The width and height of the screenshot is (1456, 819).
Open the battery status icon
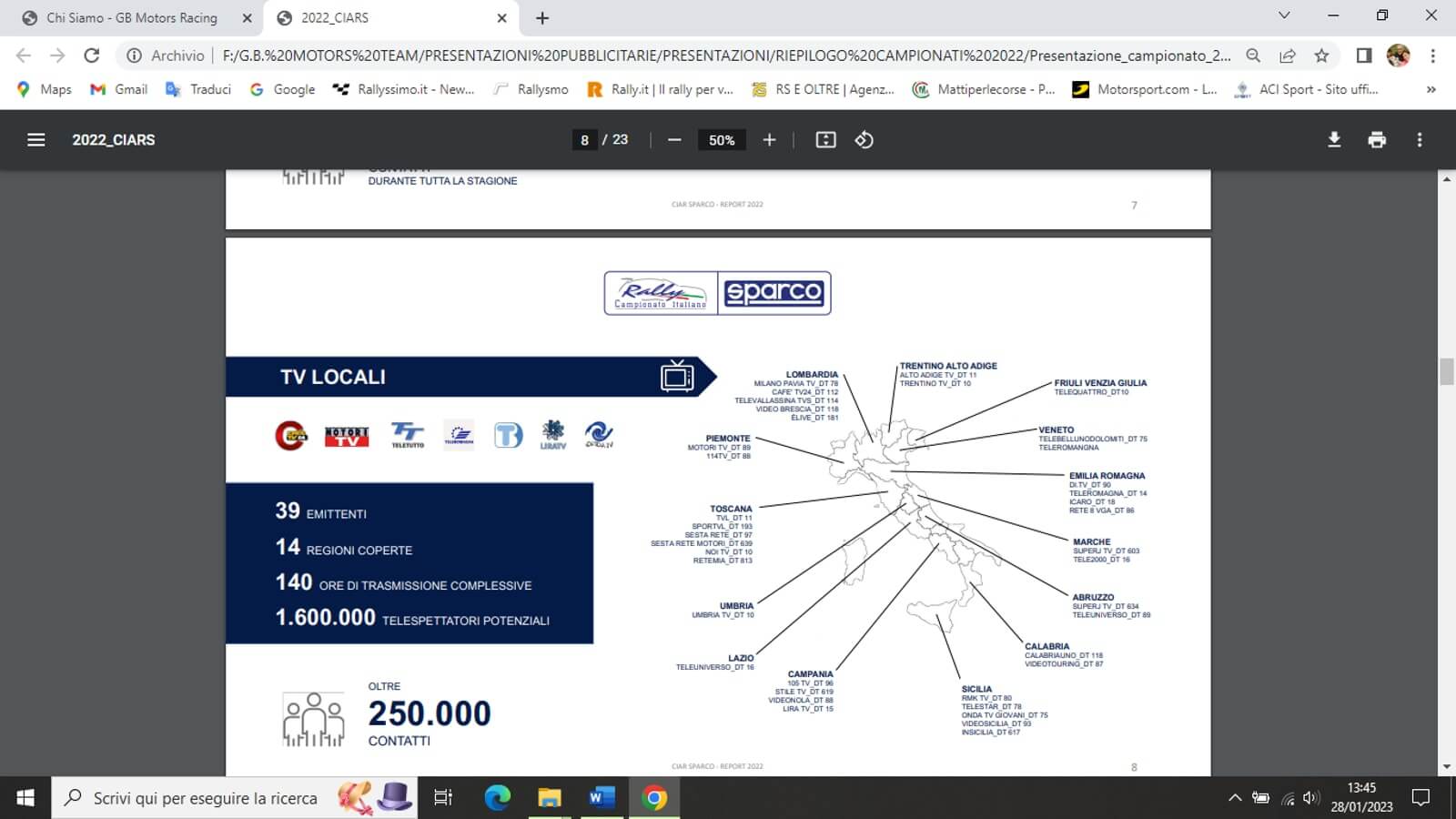point(1260,798)
